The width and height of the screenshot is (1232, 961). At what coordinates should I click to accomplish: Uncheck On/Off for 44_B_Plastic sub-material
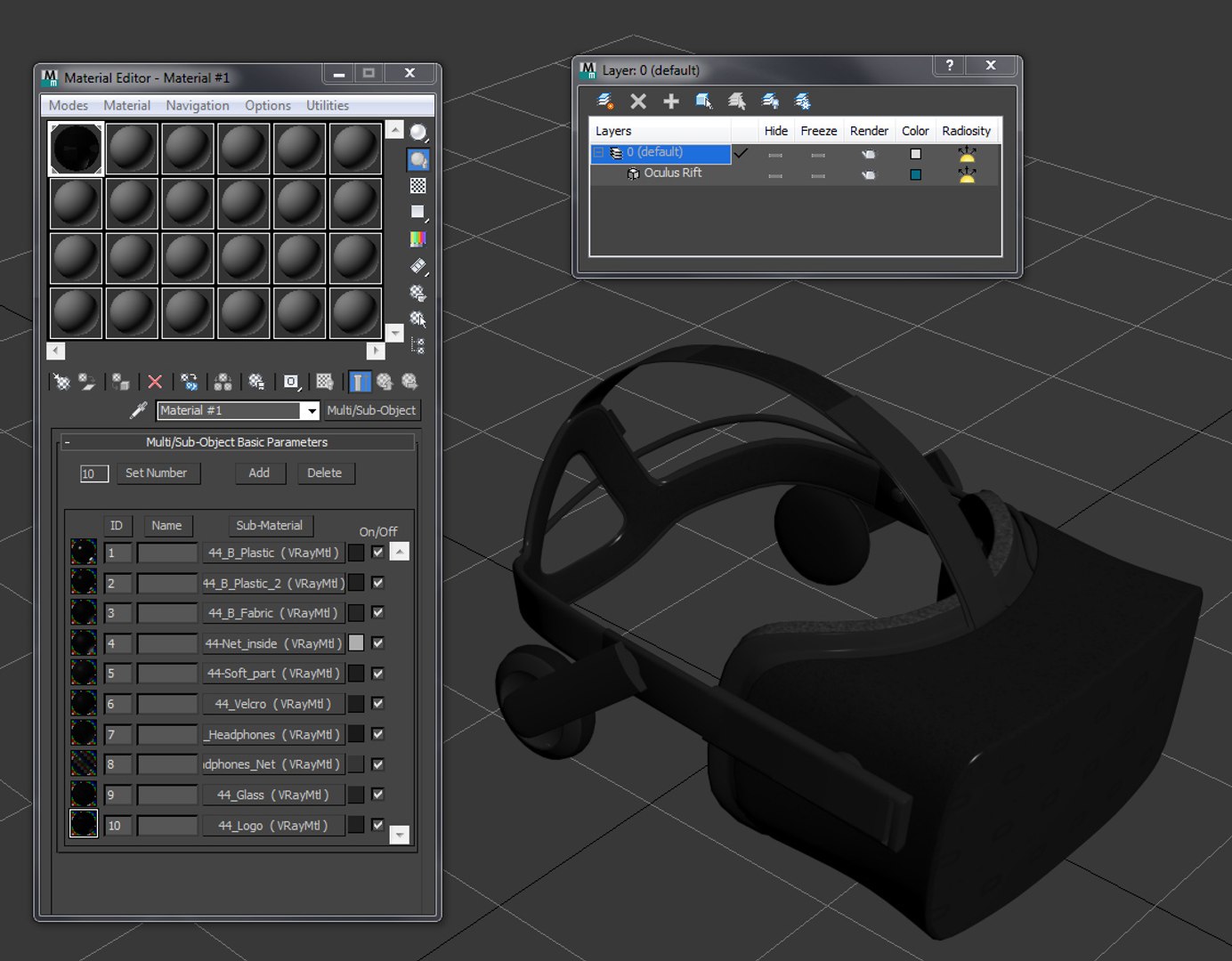pos(378,553)
